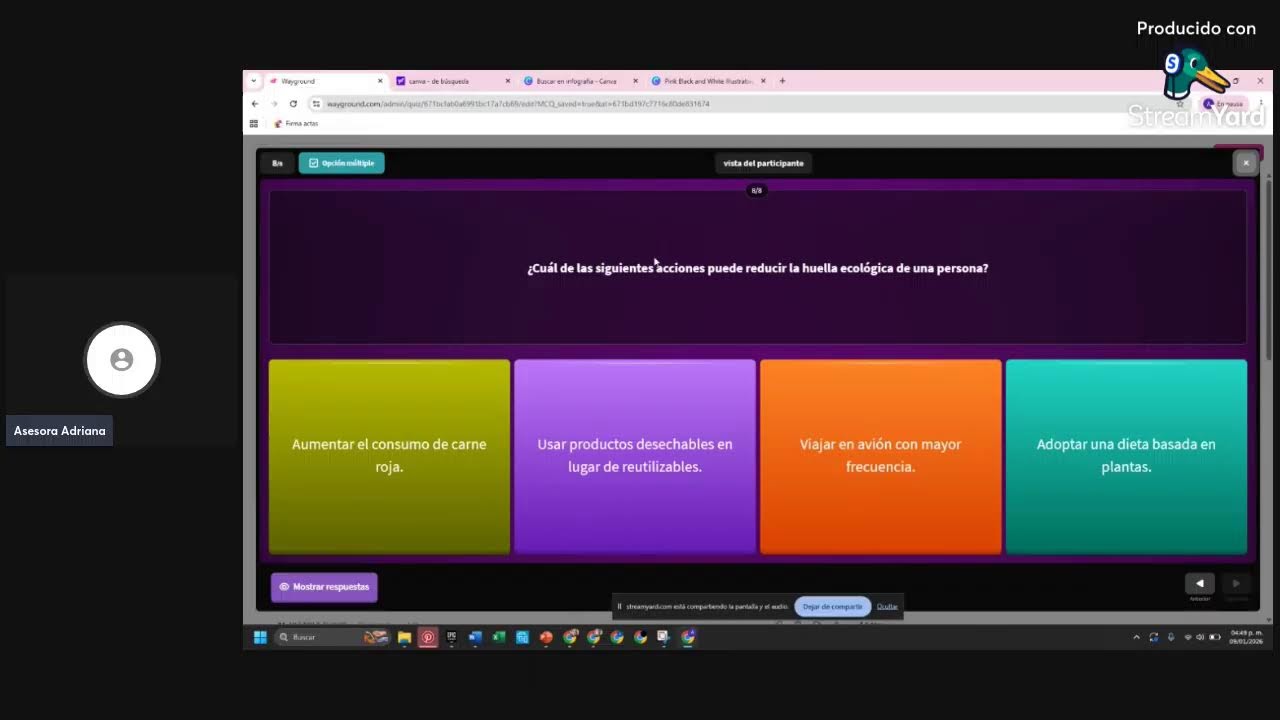Screen dimensions: 1280x720
Task: Go back in browser history
Action: [x=255, y=103]
